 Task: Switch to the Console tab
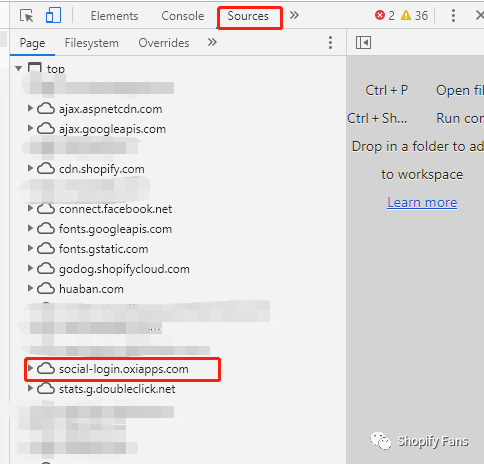tap(183, 16)
